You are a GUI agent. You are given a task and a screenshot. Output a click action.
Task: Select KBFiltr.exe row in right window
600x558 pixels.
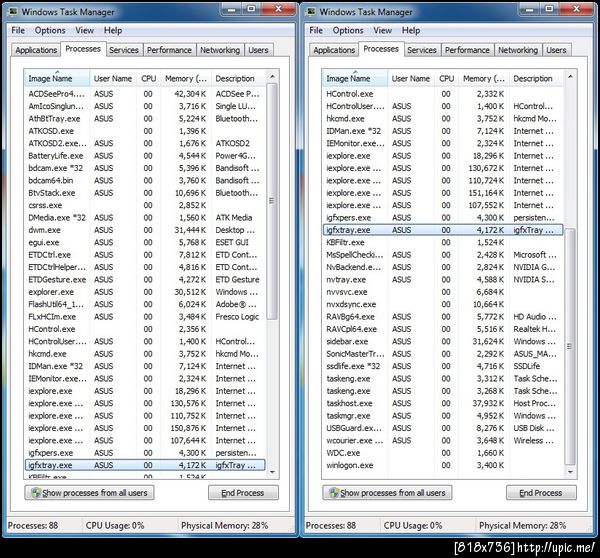click(x=443, y=243)
